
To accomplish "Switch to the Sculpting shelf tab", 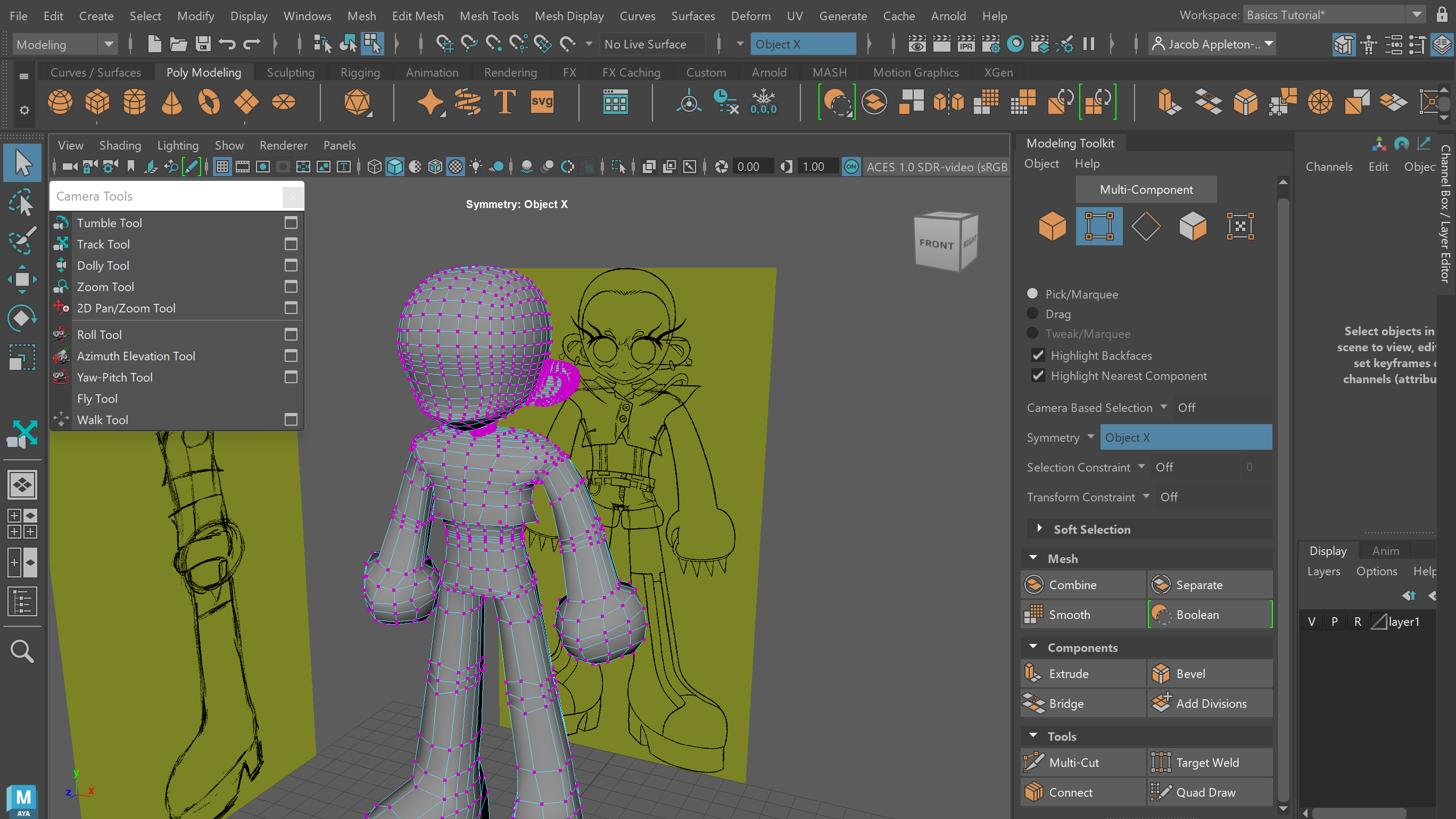I will (291, 72).
